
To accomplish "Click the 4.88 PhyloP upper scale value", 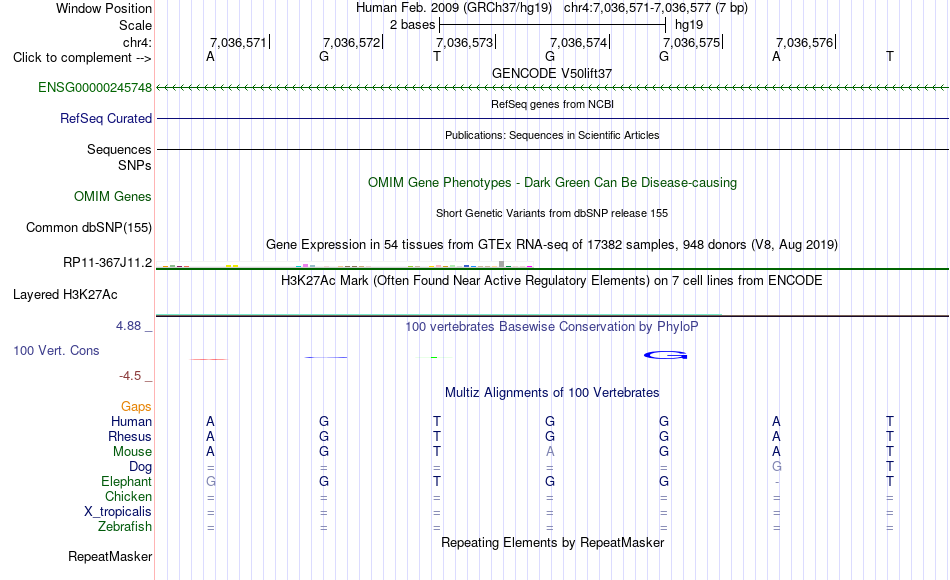I will [128, 326].
